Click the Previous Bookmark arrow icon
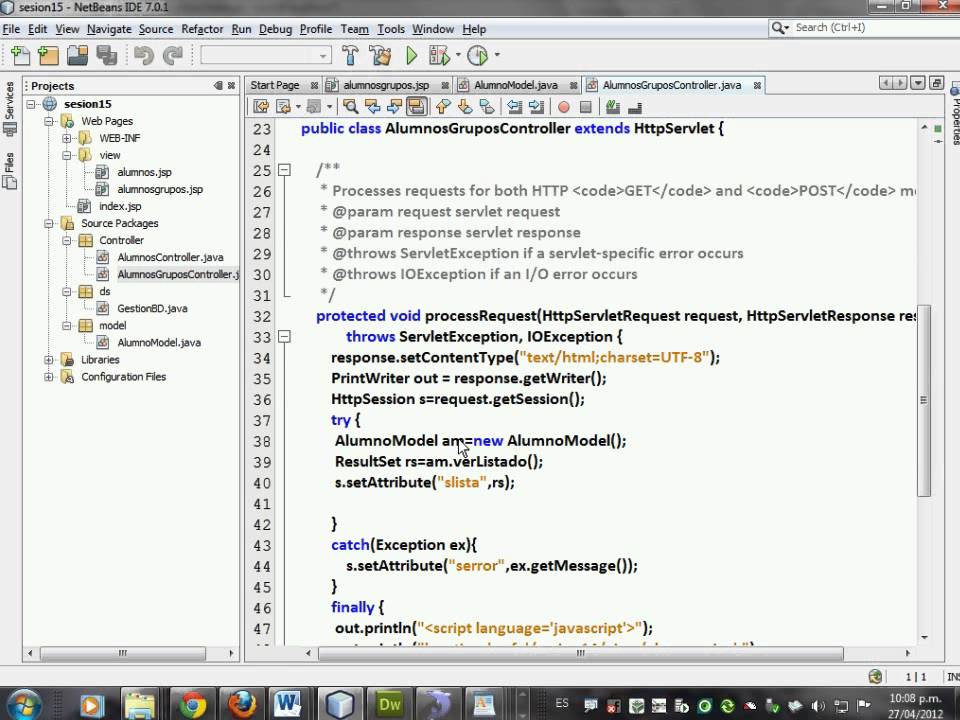960x720 pixels. (x=443, y=107)
